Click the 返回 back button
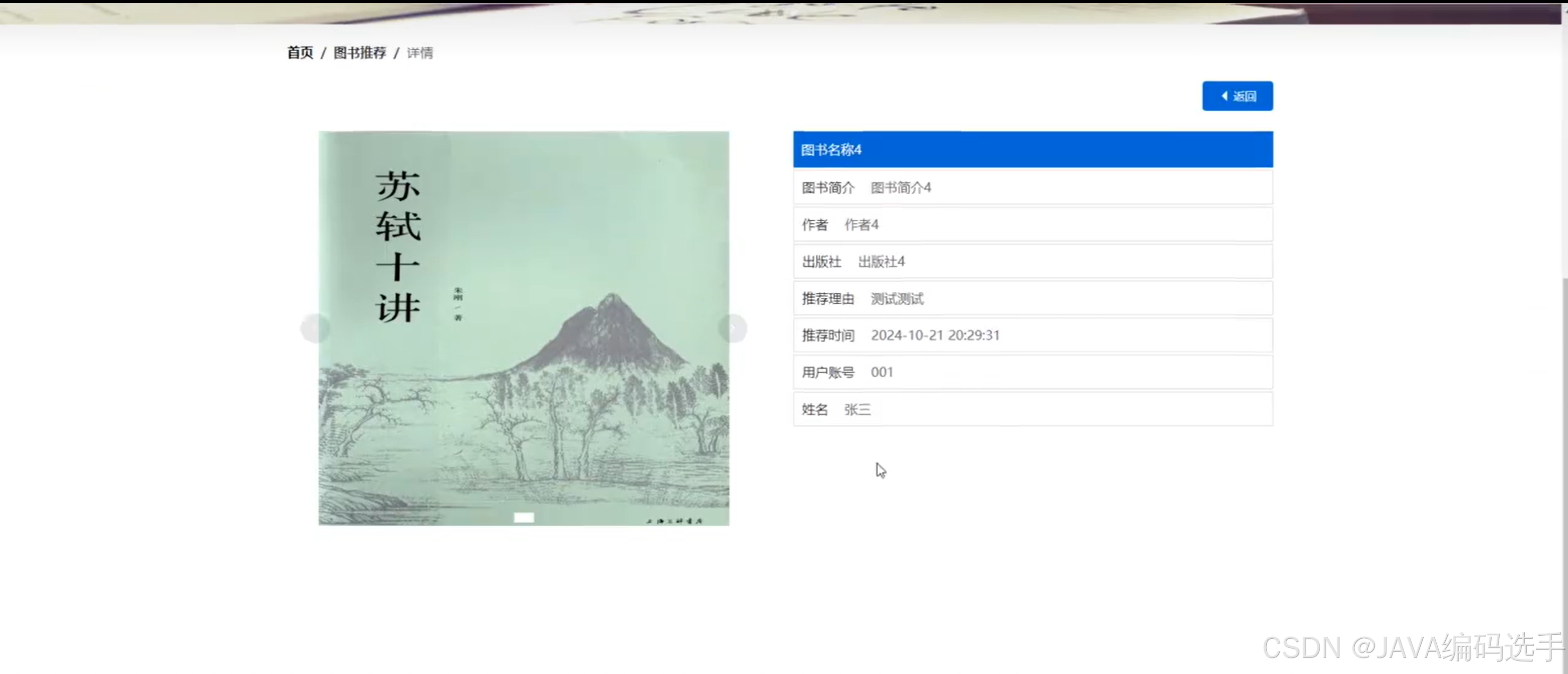The width and height of the screenshot is (1568, 674). [1237, 96]
